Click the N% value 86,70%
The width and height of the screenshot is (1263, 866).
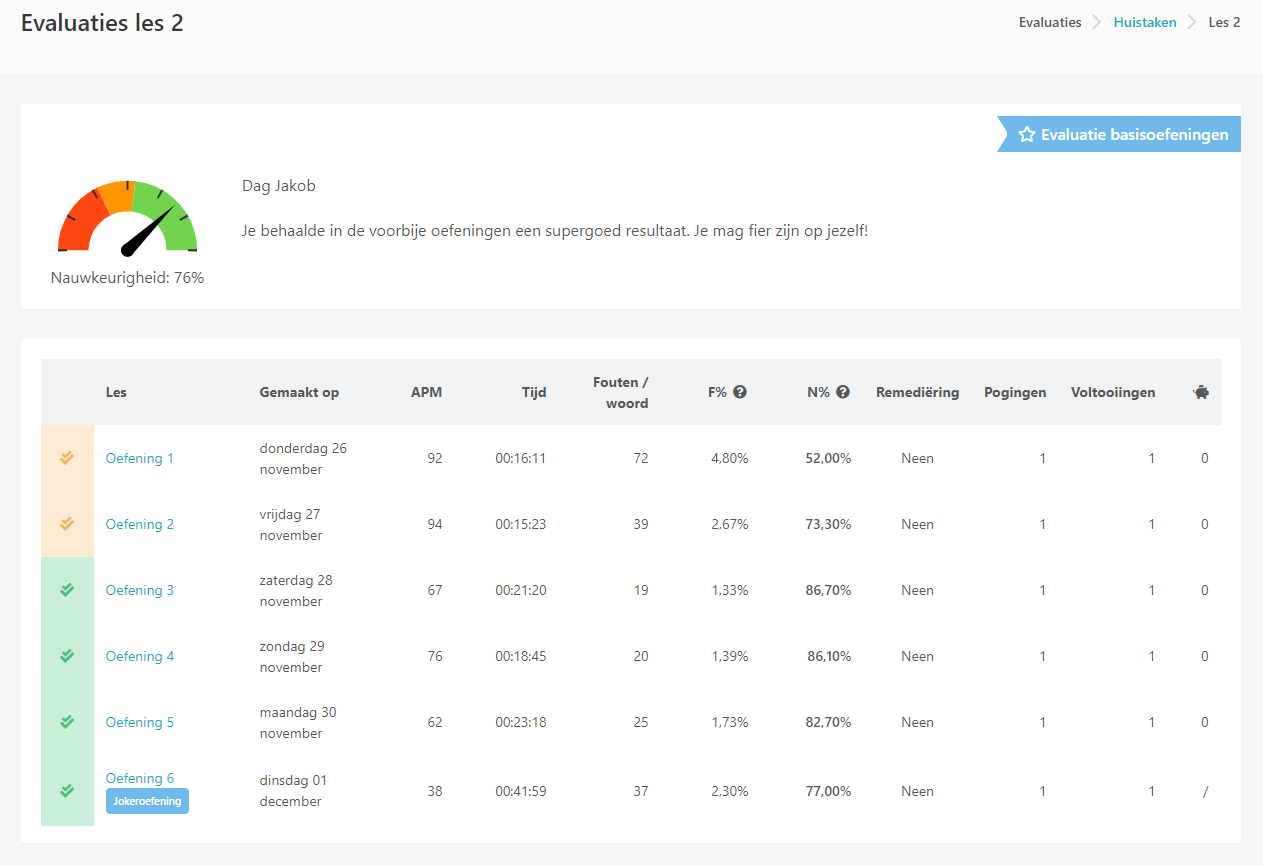[828, 590]
